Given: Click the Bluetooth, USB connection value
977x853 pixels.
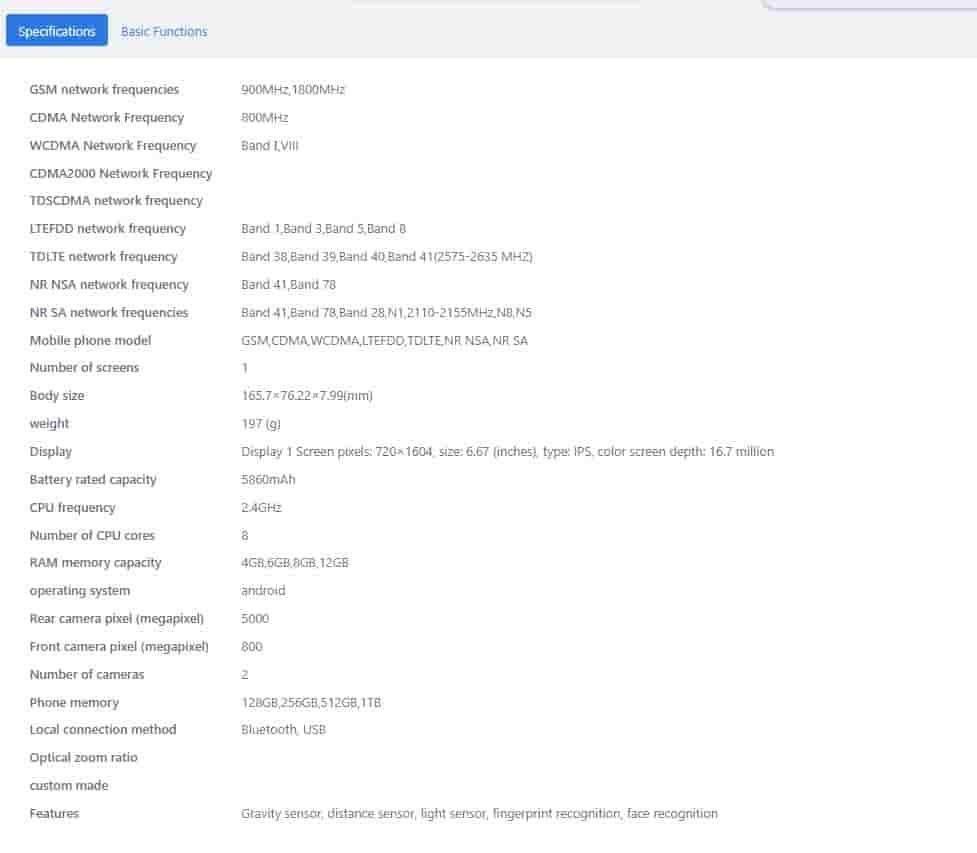Looking at the screenshot, I should coord(283,730).
